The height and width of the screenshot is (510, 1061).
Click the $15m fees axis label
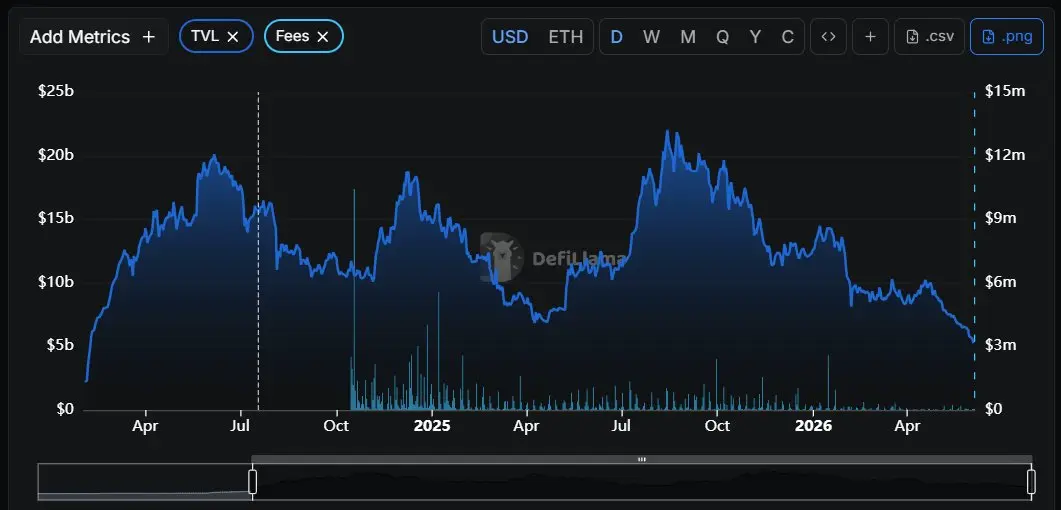point(1005,91)
